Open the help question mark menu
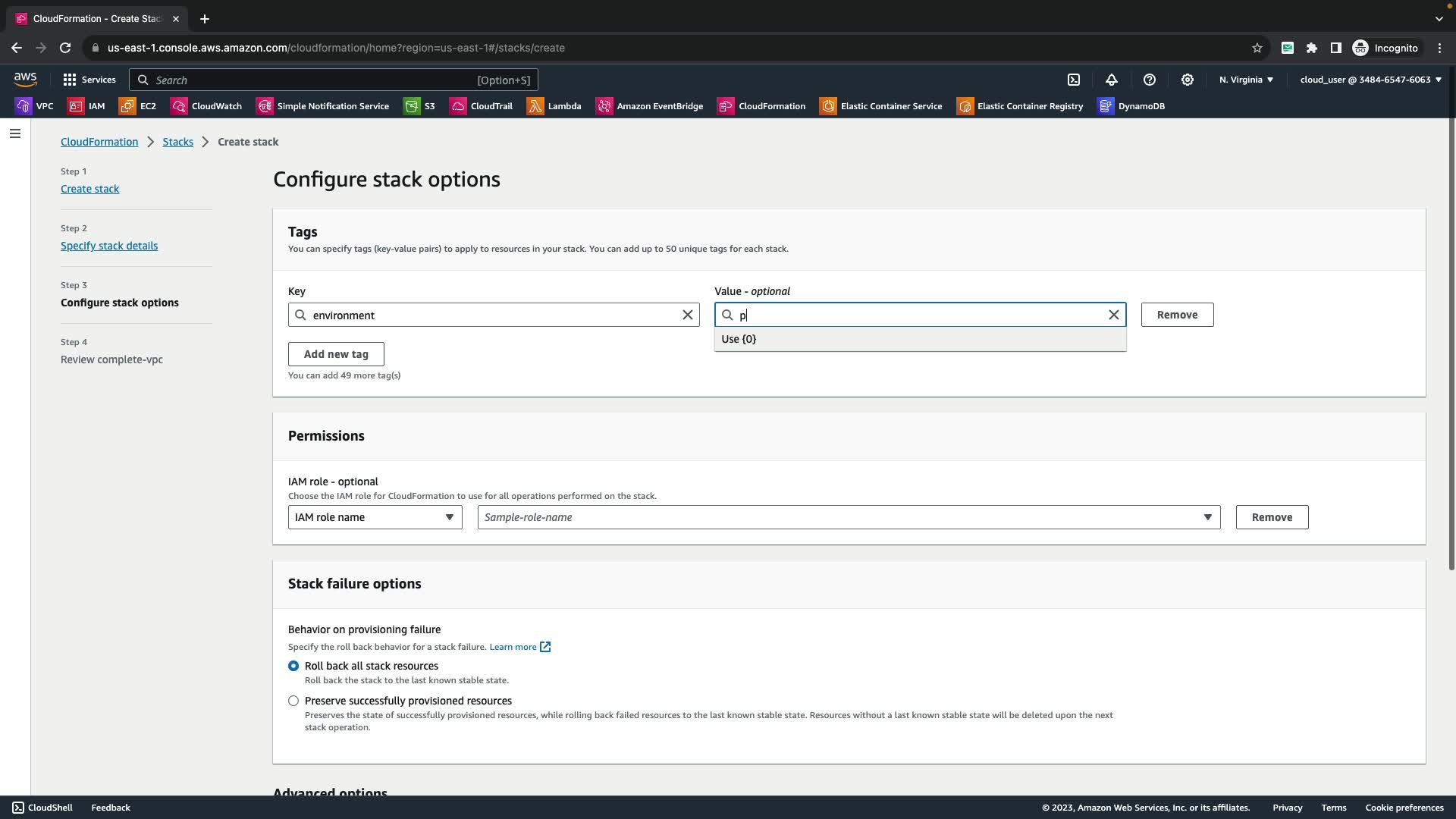This screenshot has height=819, width=1456. tap(1150, 80)
